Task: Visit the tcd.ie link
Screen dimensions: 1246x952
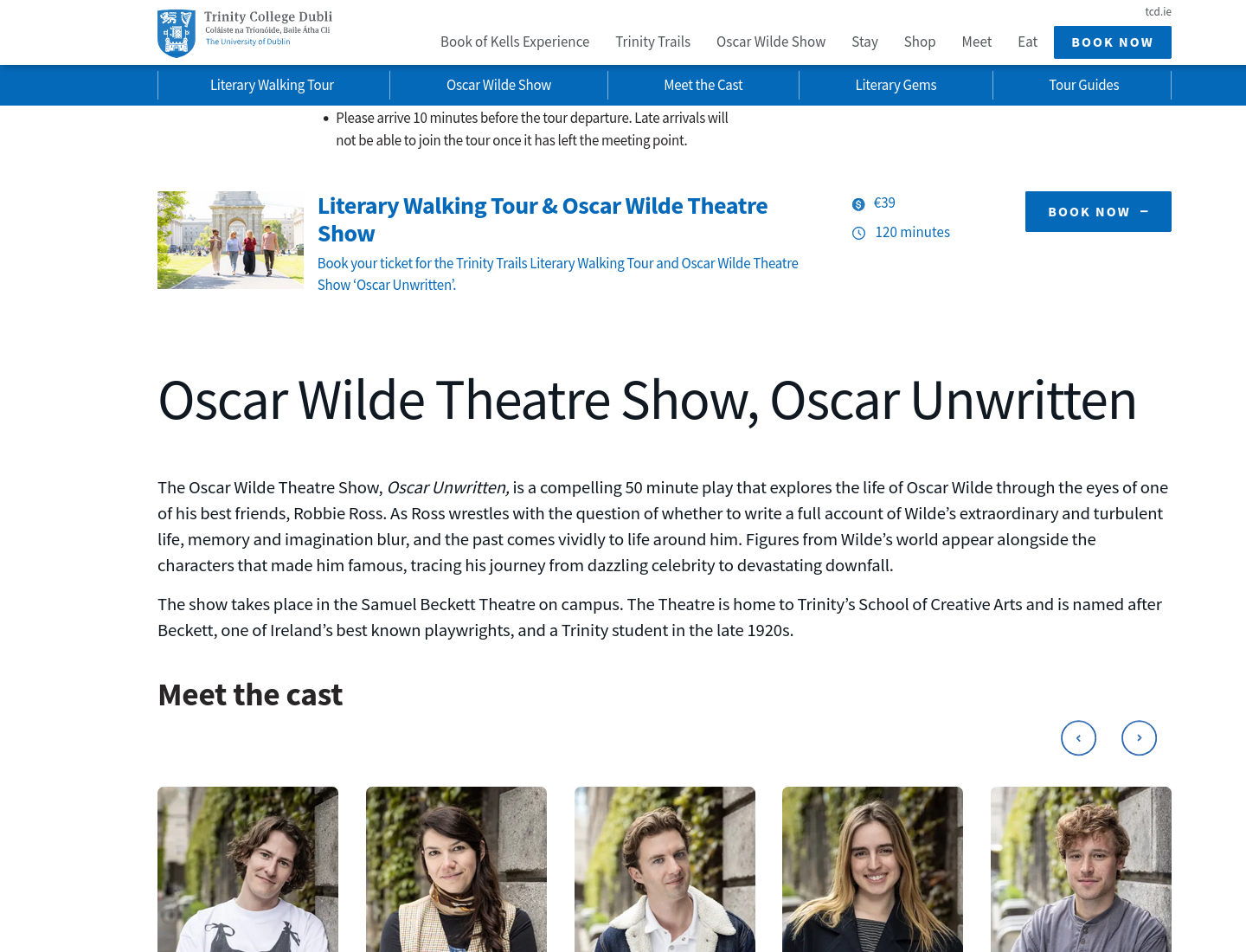Action: tap(1158, 11)
